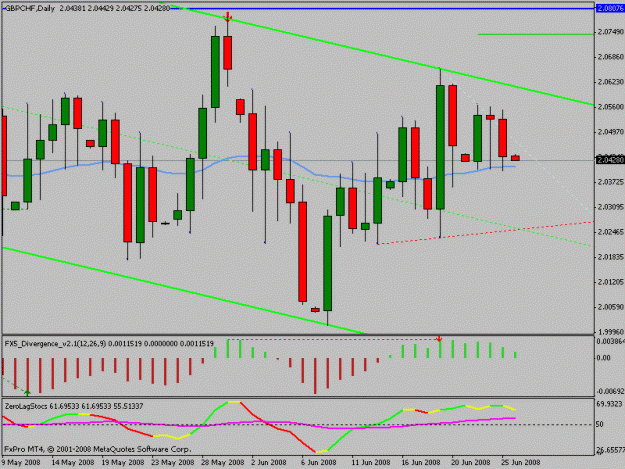Select the short green horizontal line near 2.07490
Image resolution: width=625 pixels, height=469 pixels.
[536, 35]
